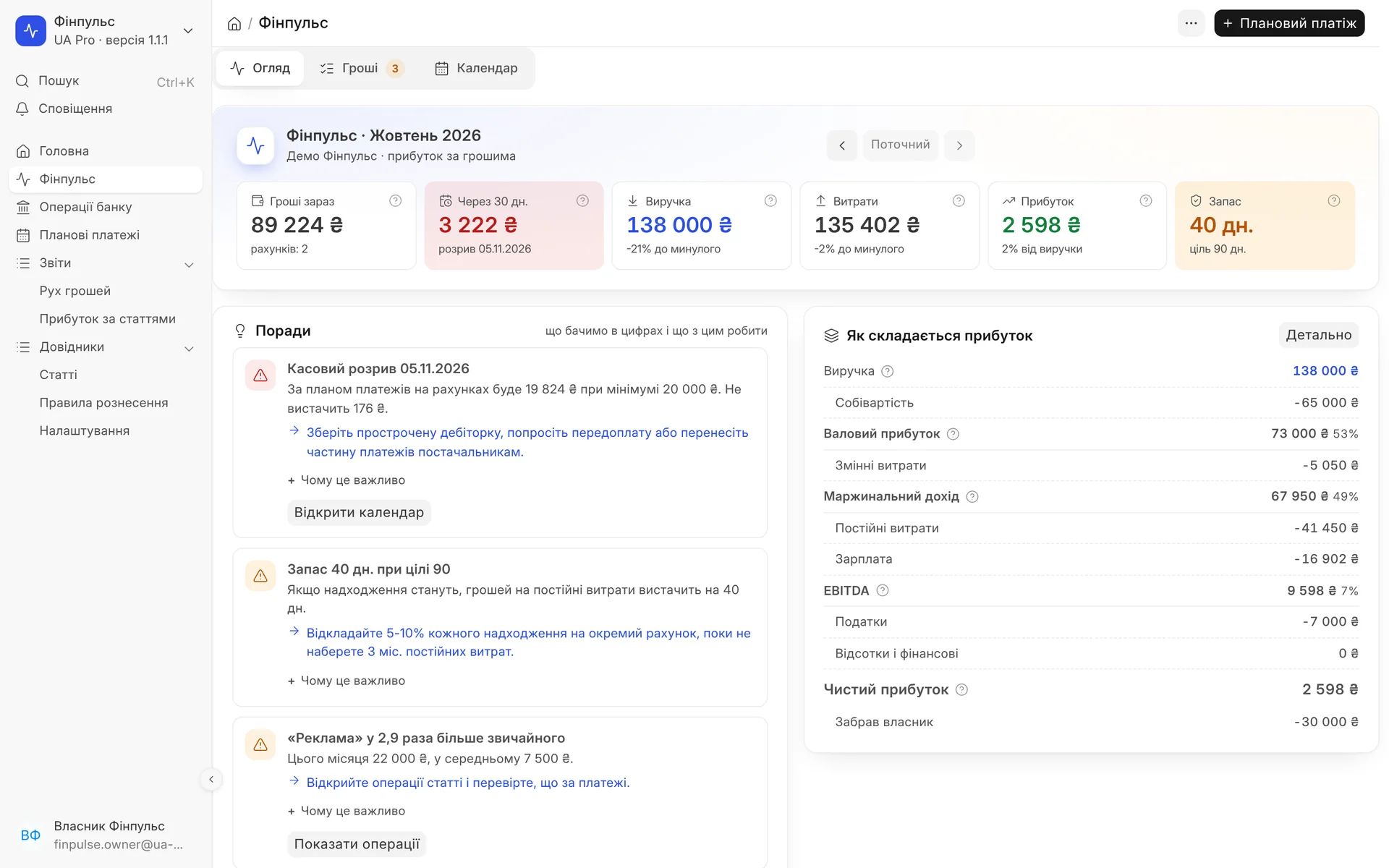The width and height of the screenshot is (1389, 868).
Task: Click the Відкрити календар button
Action: (x=359, y=512)
